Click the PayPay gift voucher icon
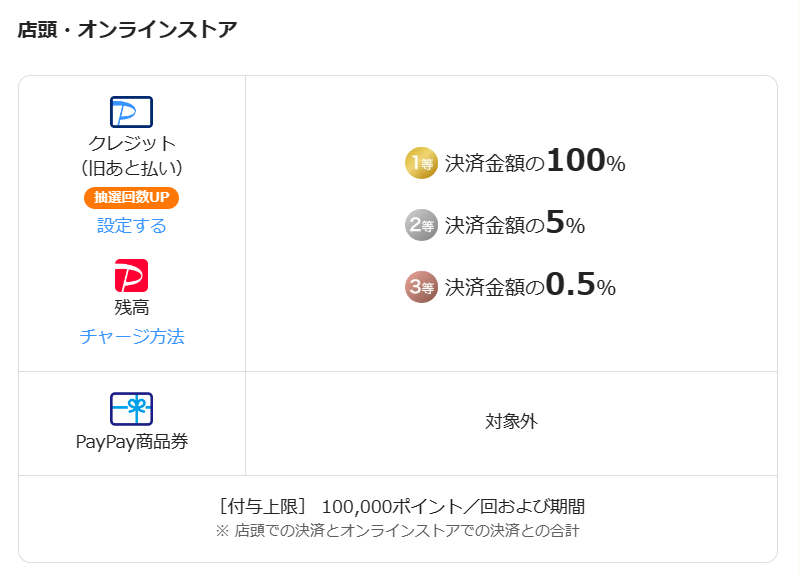 click(x=131, y=409)
